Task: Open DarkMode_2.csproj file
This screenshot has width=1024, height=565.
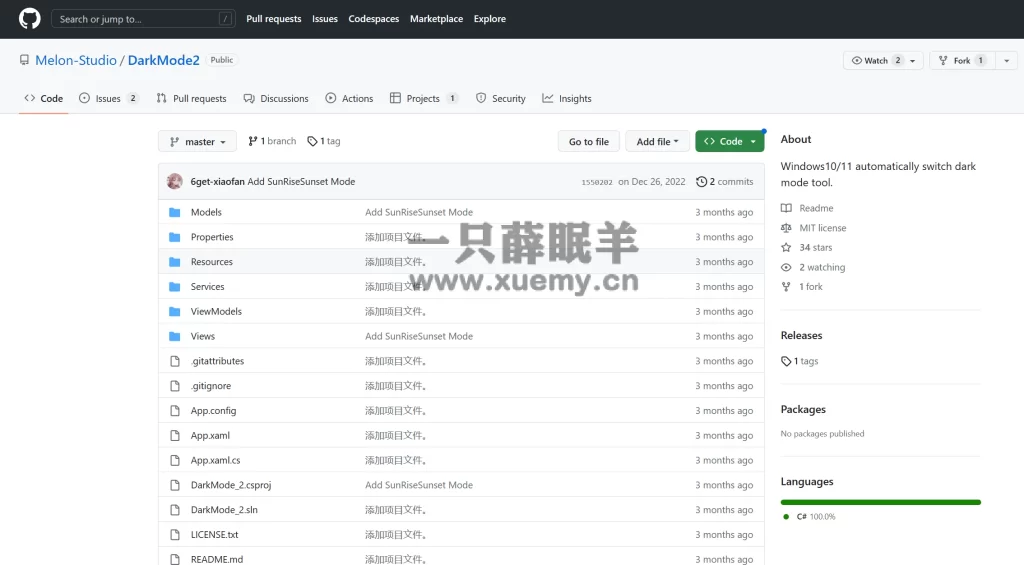Action: point(231,485)
